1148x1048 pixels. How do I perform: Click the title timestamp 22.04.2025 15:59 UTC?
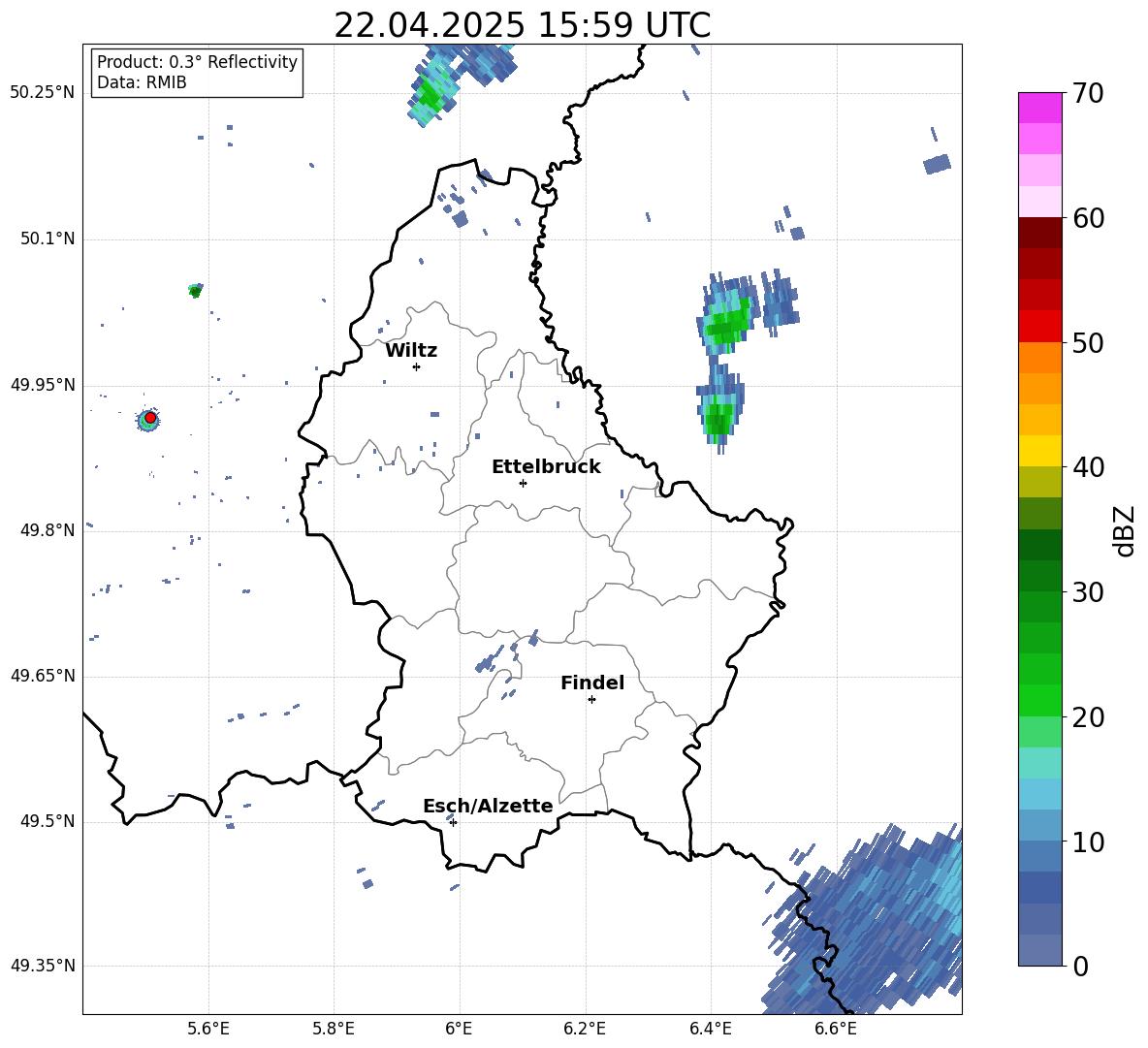(x=522, y=25)
